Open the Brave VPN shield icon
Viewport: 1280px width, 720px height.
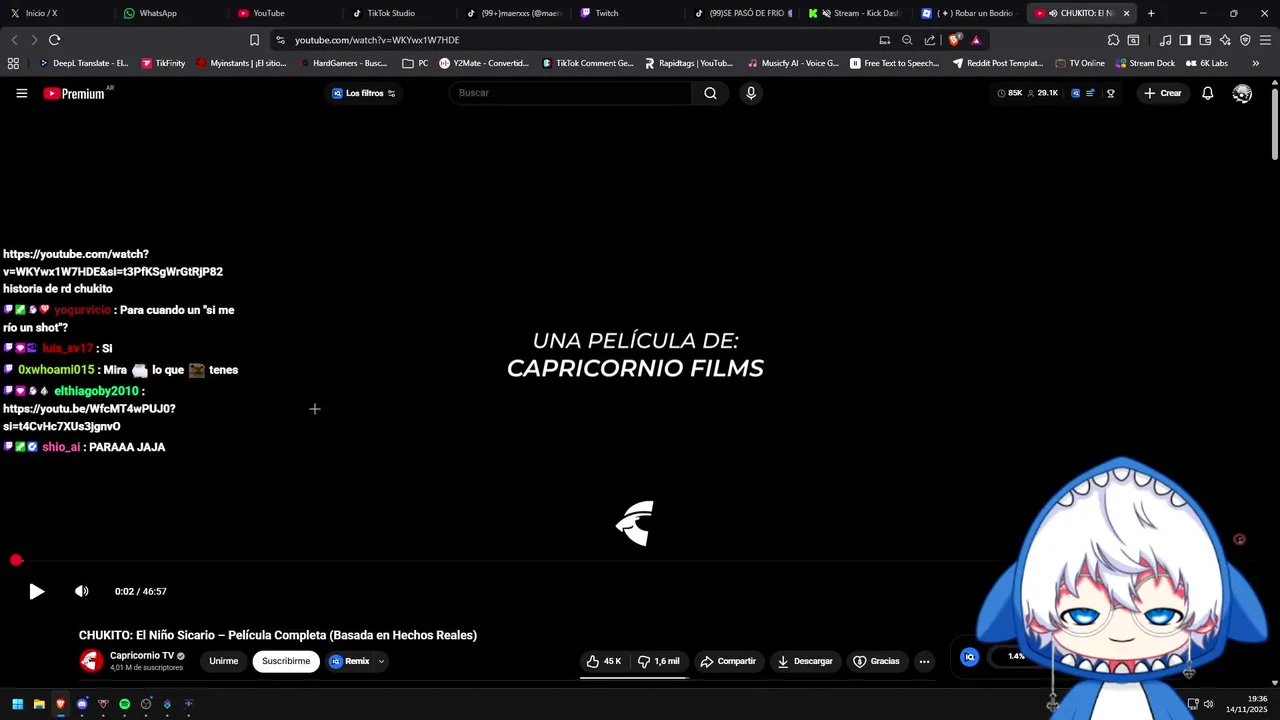[x=1245, y=40]
